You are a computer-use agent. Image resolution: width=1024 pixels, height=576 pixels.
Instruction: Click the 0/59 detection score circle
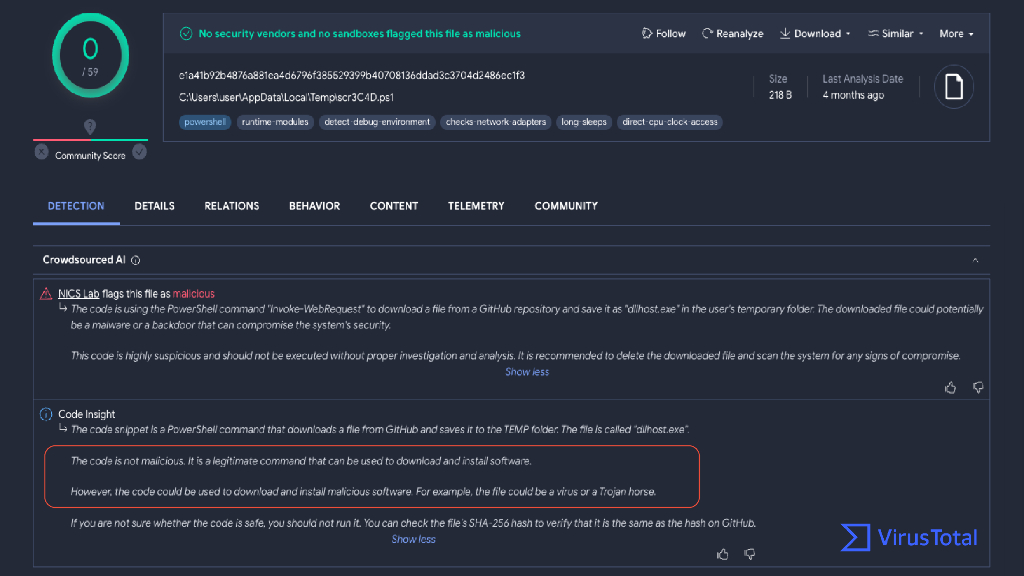pyautogui.click(x=90, y=56)
